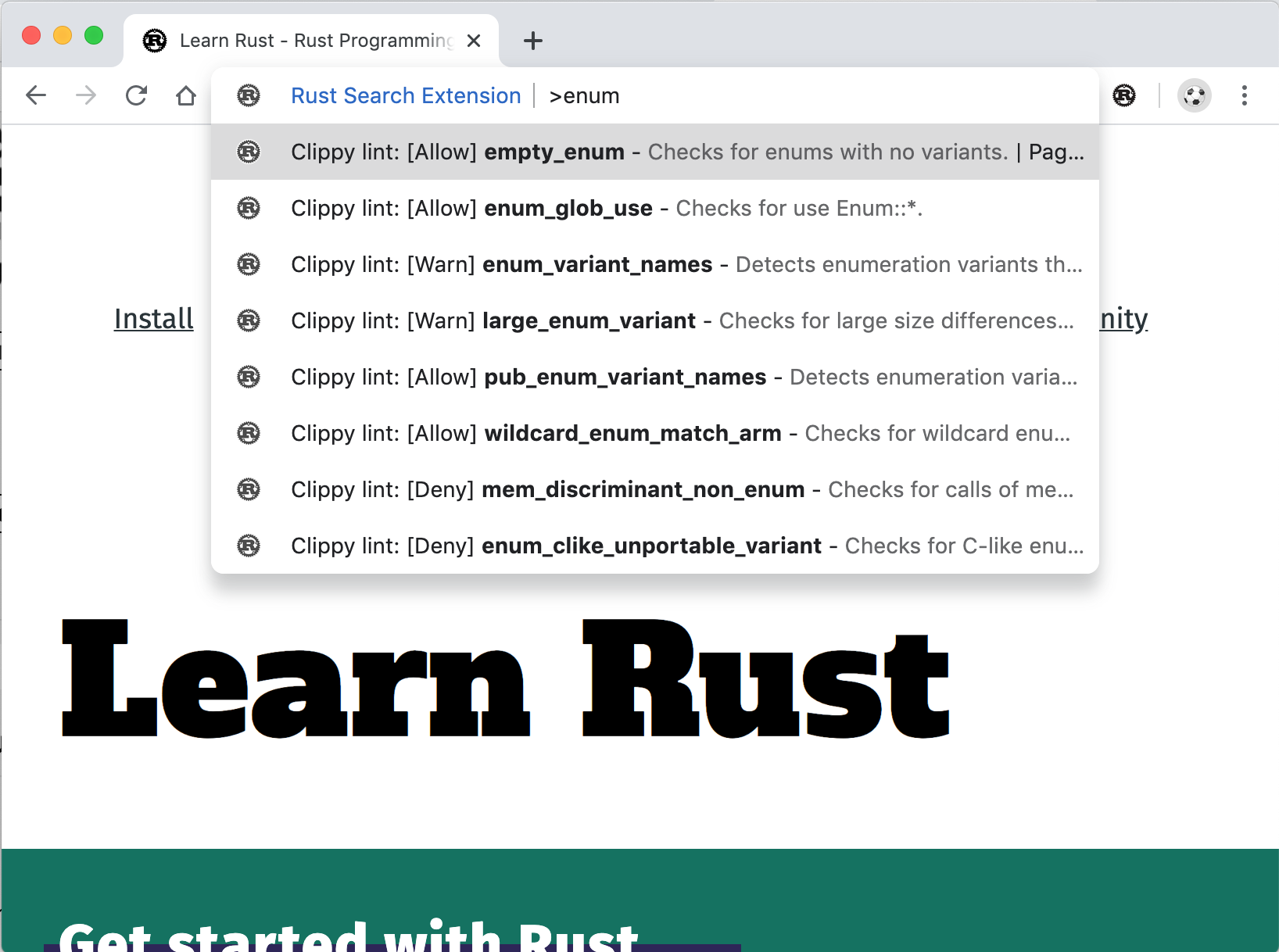Click the Rust icon beside mem_discriminant_non_enum
This screenshot has width=1279, height=952.
pos(249,489)
